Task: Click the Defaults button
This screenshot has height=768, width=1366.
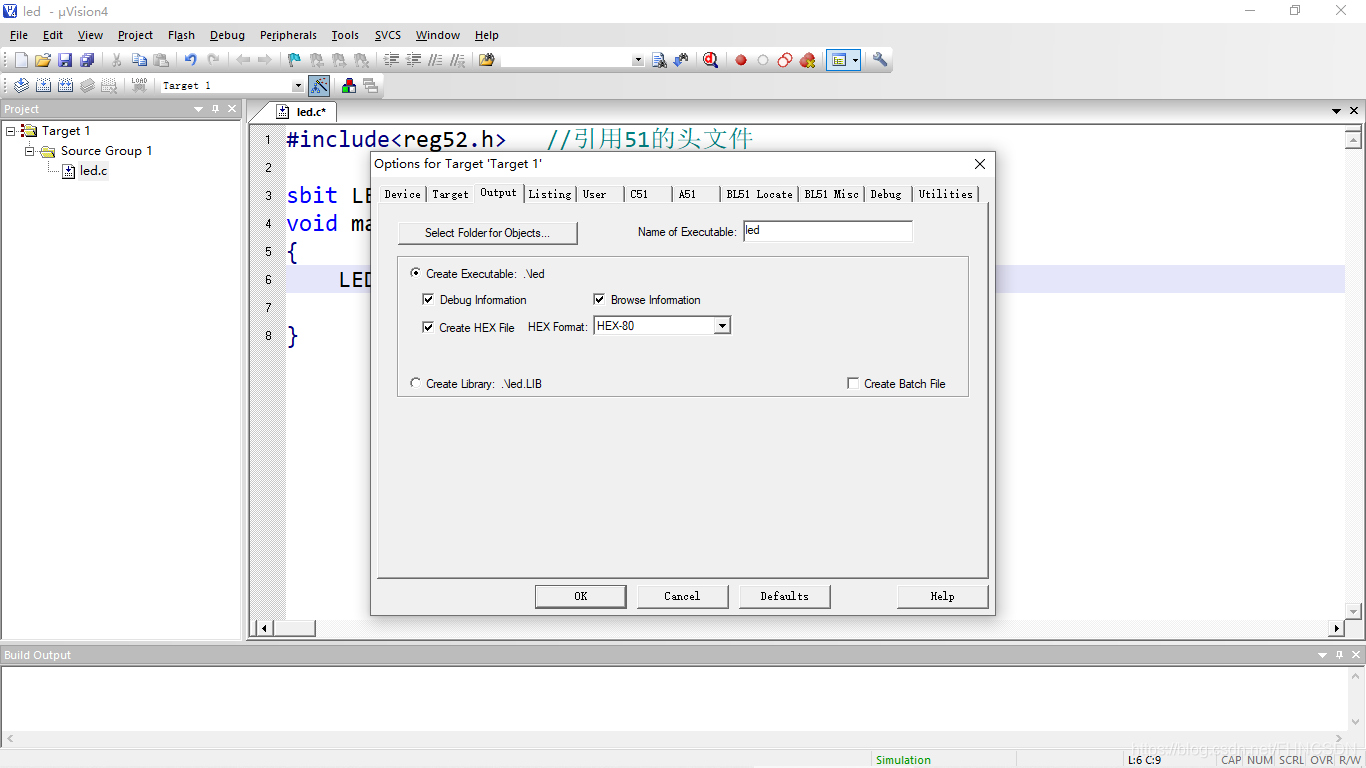Action: (x=784, y=596)
